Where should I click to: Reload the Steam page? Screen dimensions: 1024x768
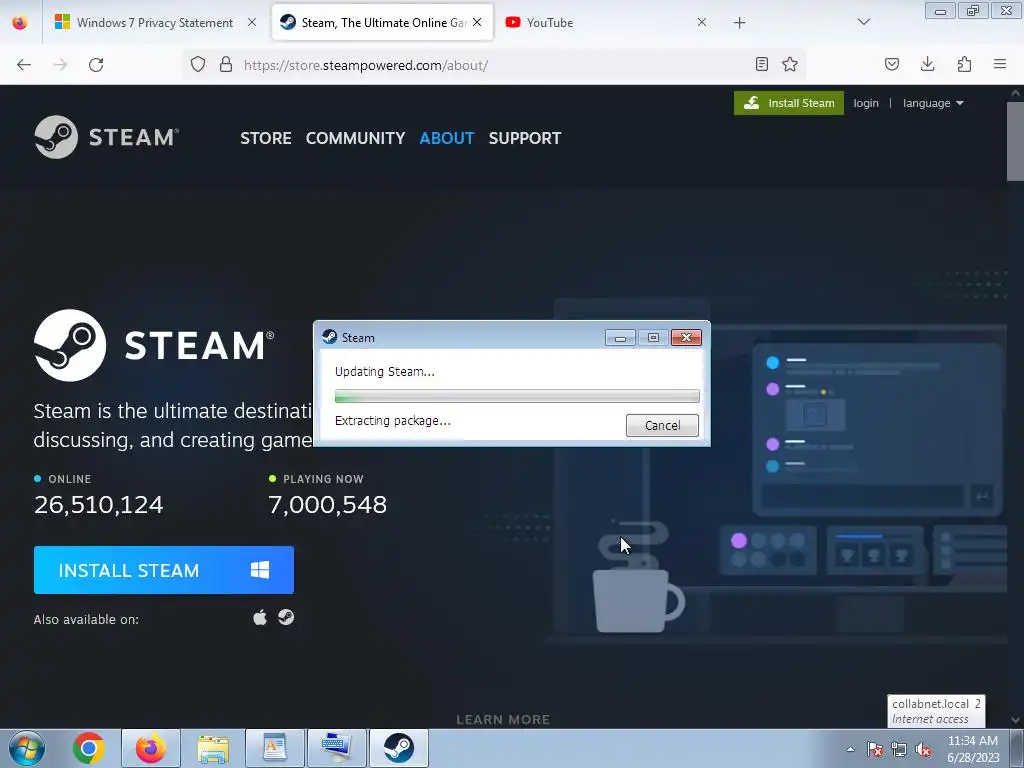click(x=96, y=65)
